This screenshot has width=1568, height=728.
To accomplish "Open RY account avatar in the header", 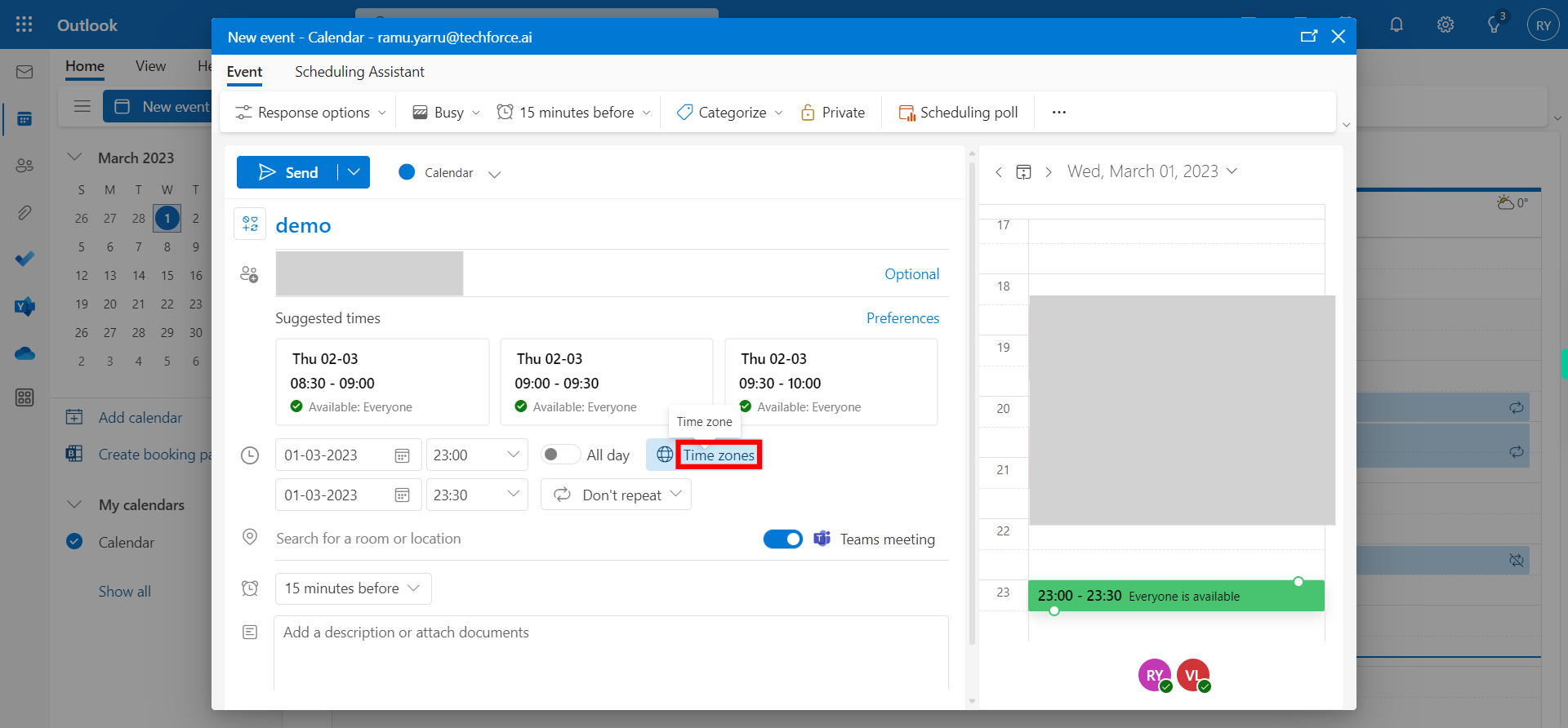I will coord(1543,24).
